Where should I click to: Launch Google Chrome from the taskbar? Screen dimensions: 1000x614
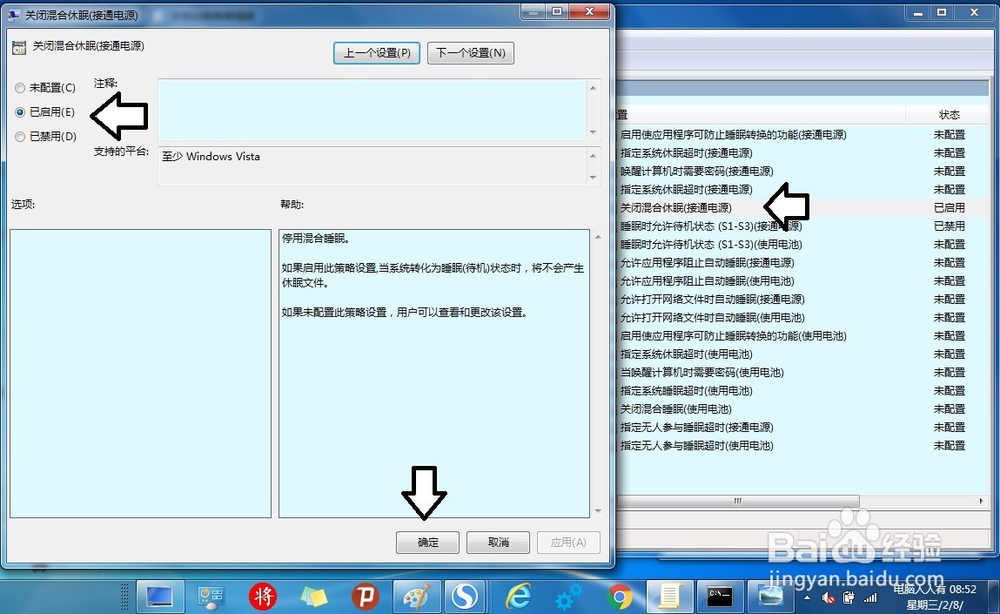619,597
